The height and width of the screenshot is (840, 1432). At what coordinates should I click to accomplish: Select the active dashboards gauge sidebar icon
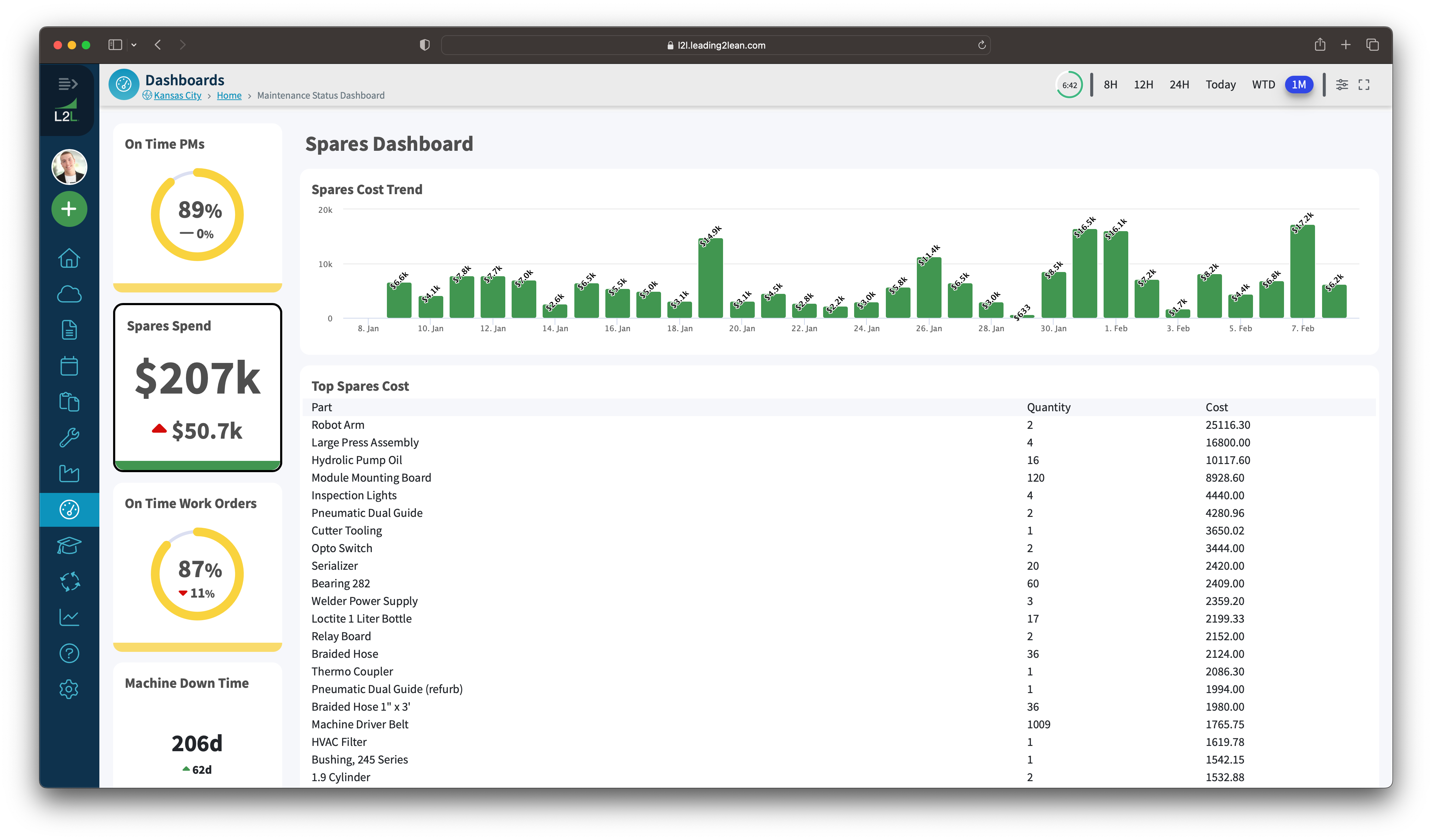(69, 510)
